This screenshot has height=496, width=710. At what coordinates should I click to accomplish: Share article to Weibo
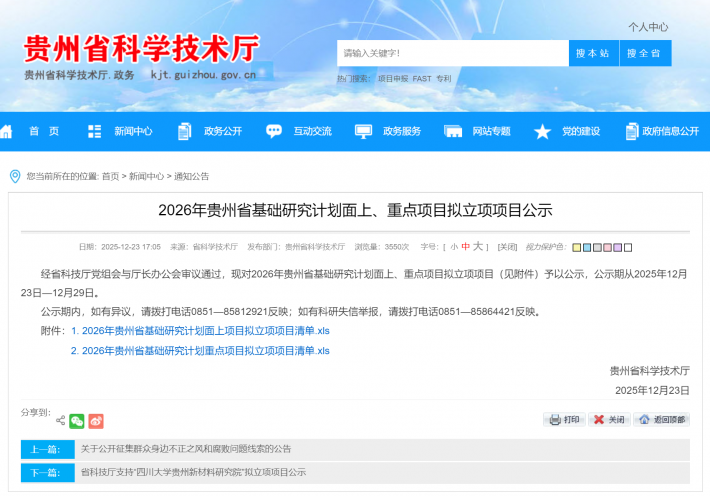(x=96, y=421)
